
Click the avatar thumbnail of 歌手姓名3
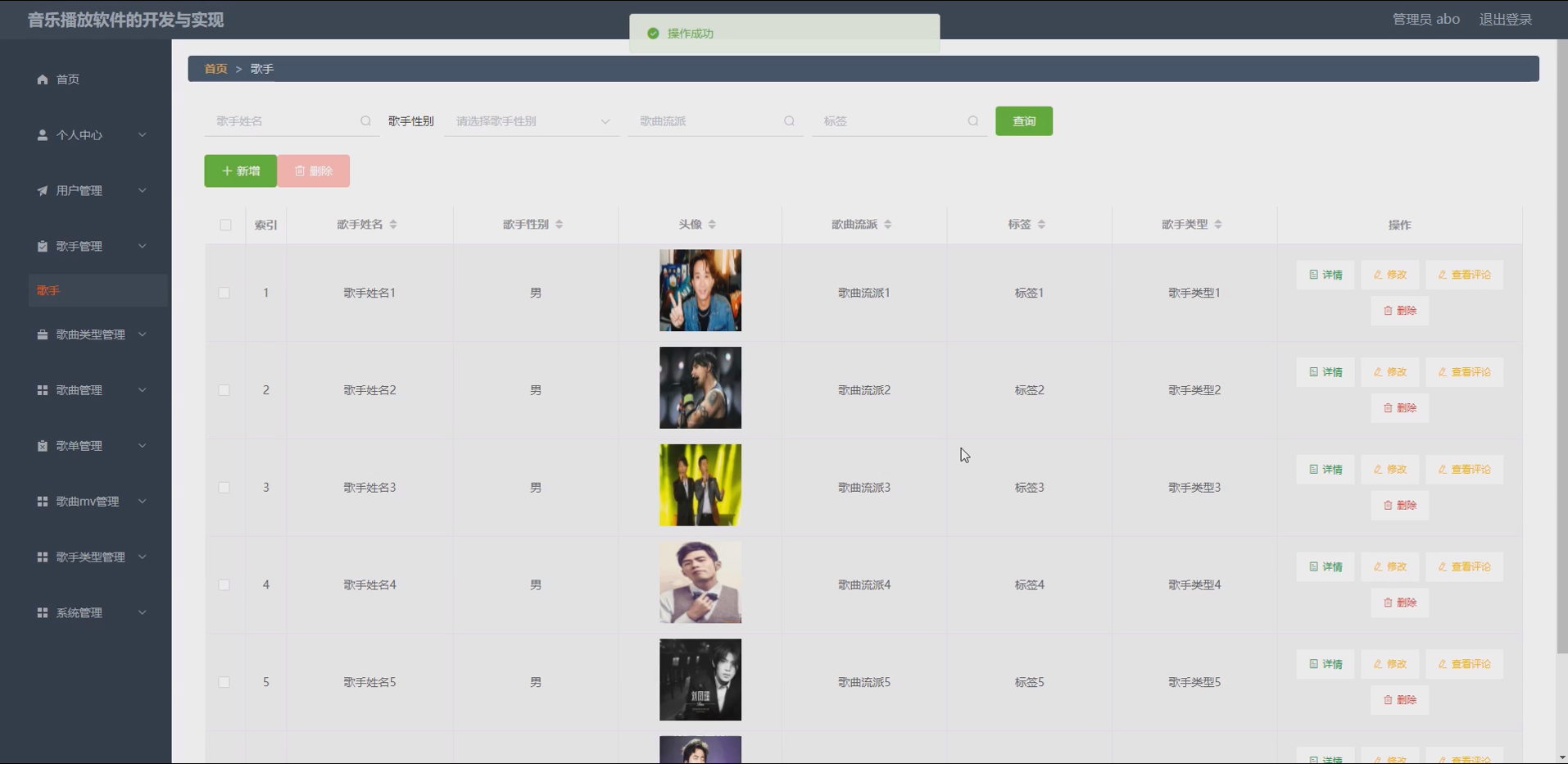[700, 486]
